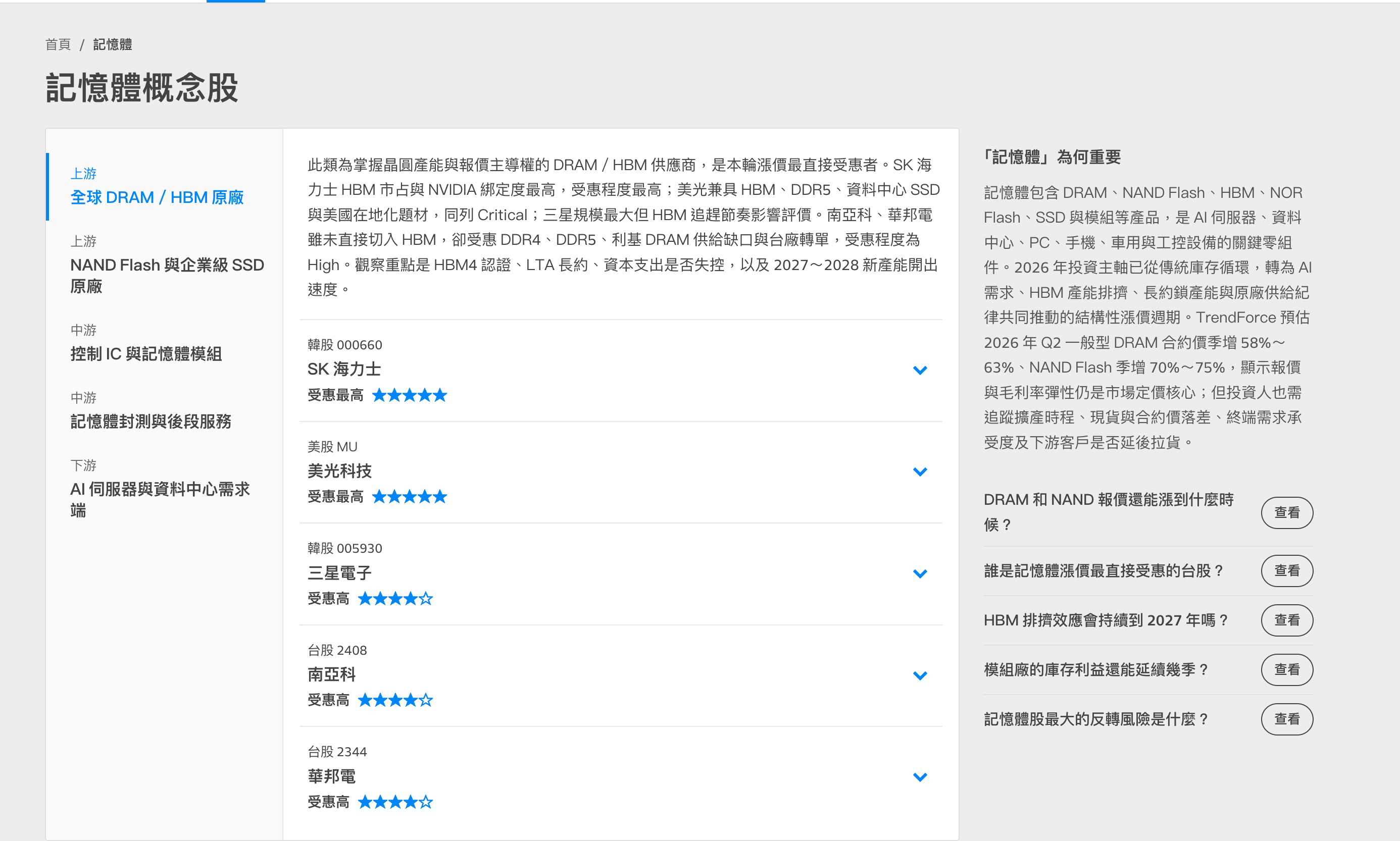
Task: Click the four-star rating for 三星電子
Action: pyautogui.click(x=395, y=599)
